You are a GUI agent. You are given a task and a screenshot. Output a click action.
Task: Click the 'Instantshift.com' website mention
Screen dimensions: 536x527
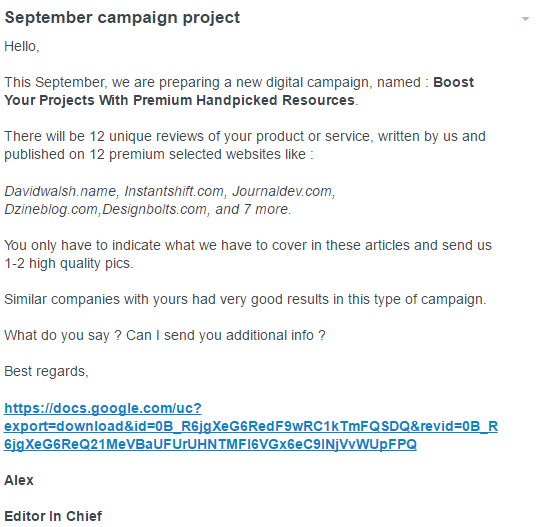(174, 191)
